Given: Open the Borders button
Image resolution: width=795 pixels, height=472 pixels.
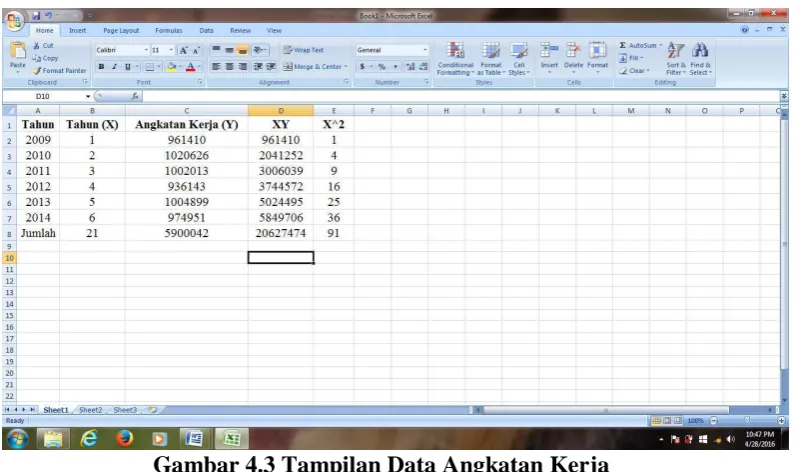Looking at the screenshot, I should click(150, 66).
